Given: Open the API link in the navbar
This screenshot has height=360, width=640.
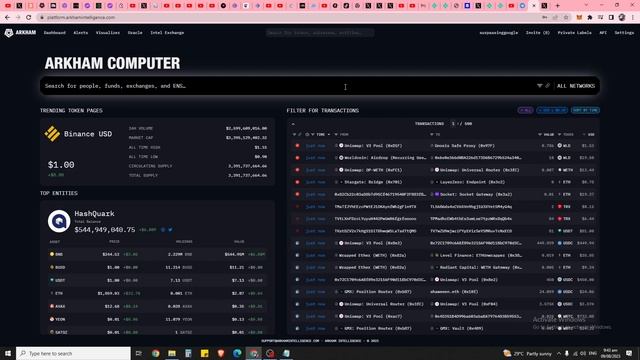Looking at the screenshot, I should coord(603,33).
